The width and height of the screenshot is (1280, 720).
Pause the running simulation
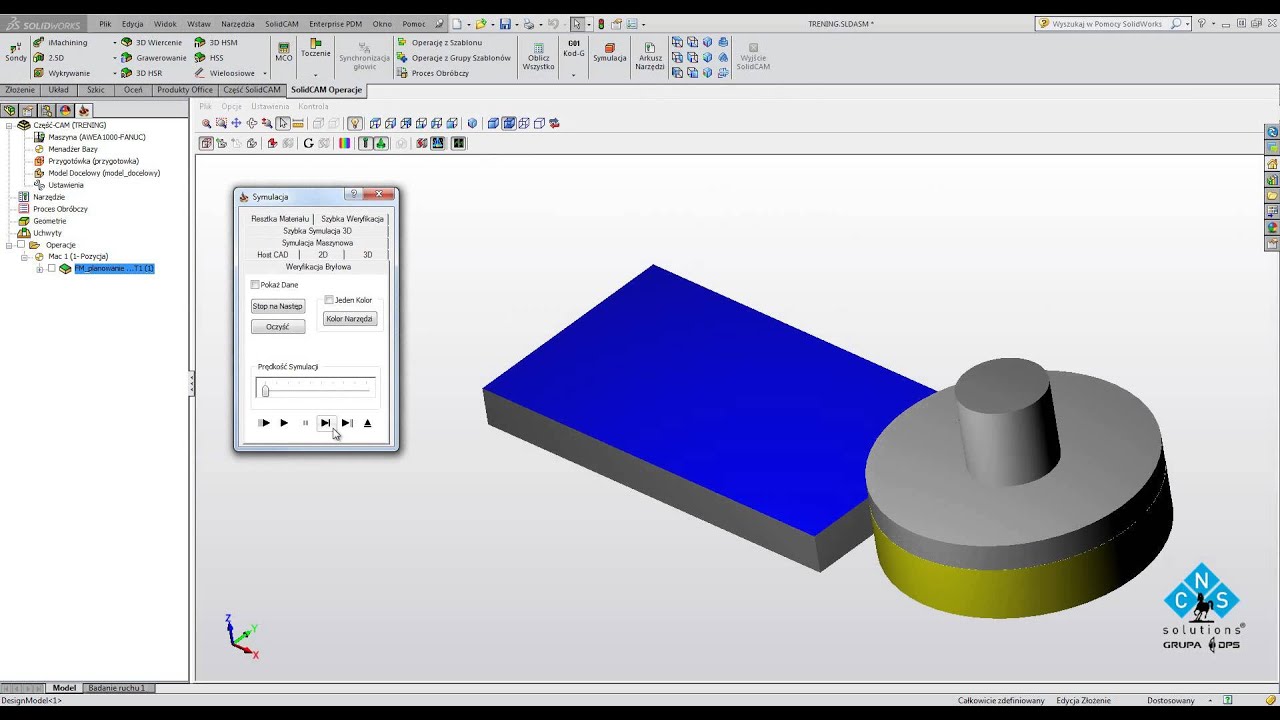click(x=305, y=423)
